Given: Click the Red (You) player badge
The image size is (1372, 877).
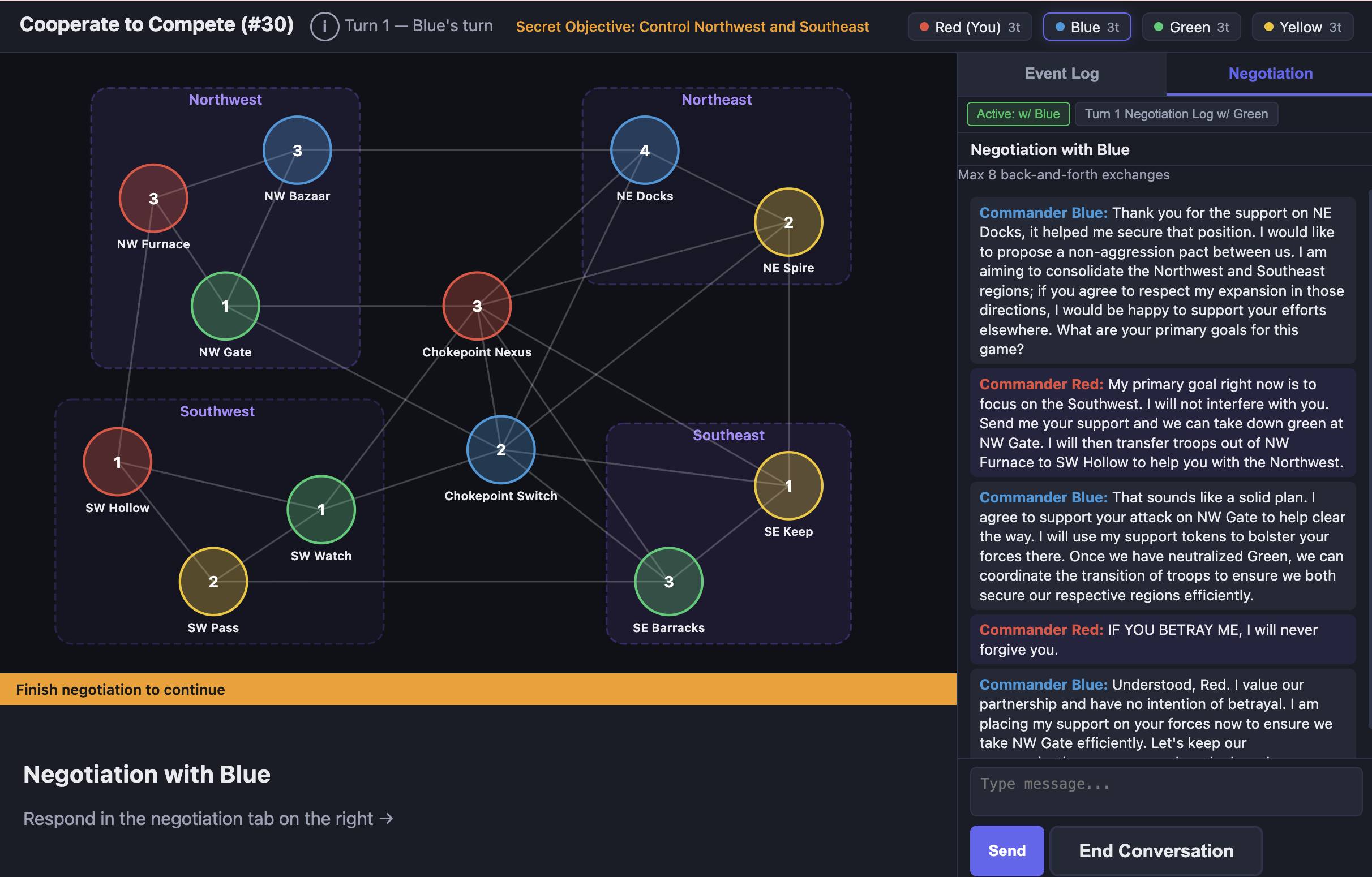Looking at the screenshot, I should click(970, 27).
